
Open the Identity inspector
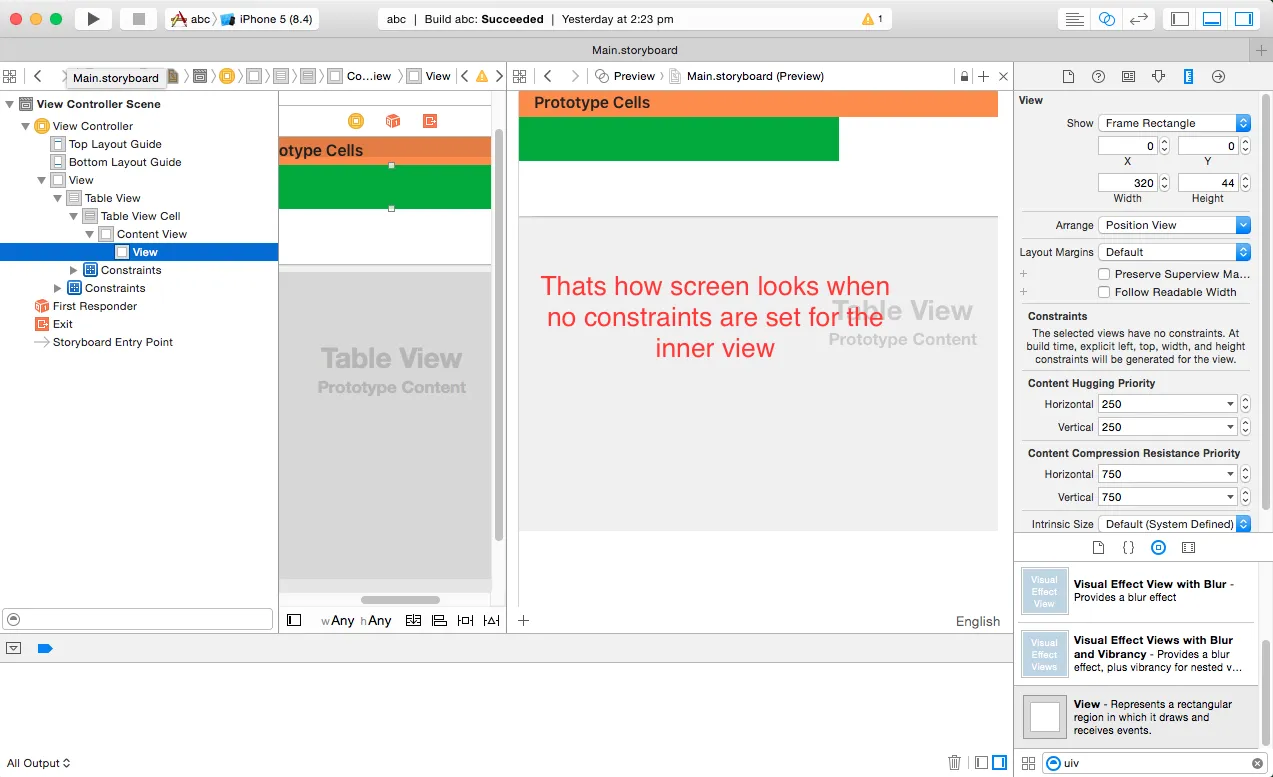[1128, 77]
